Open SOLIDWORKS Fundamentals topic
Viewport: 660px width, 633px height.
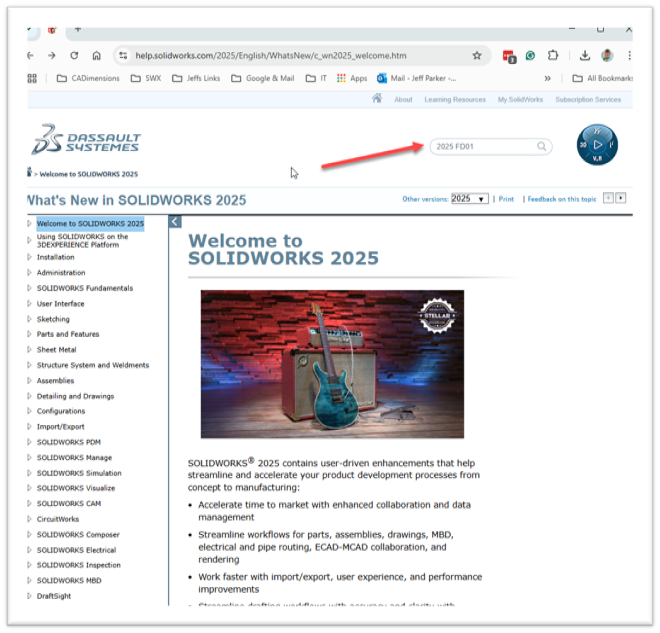85,288
